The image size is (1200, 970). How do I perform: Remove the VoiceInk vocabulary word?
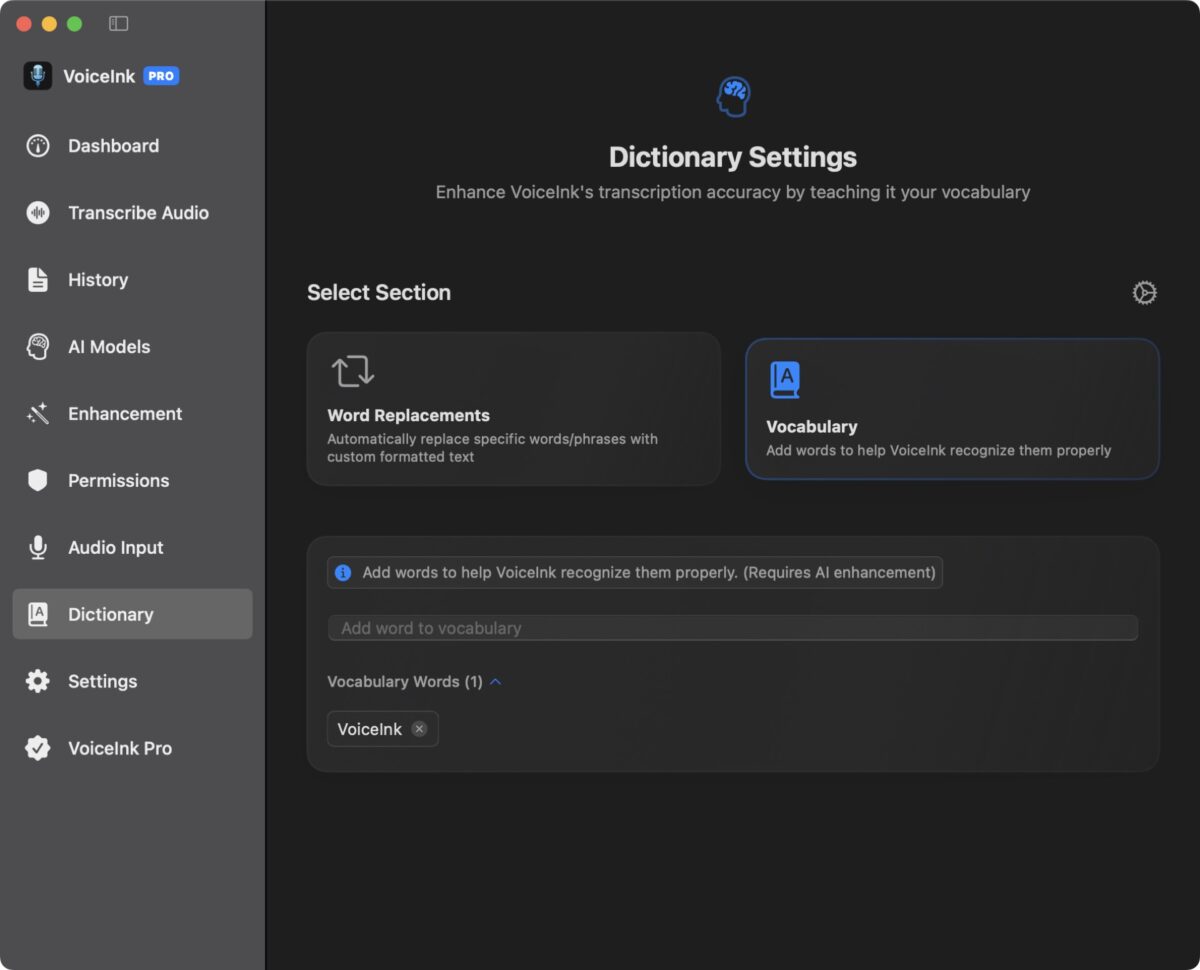tap(419, 729)
